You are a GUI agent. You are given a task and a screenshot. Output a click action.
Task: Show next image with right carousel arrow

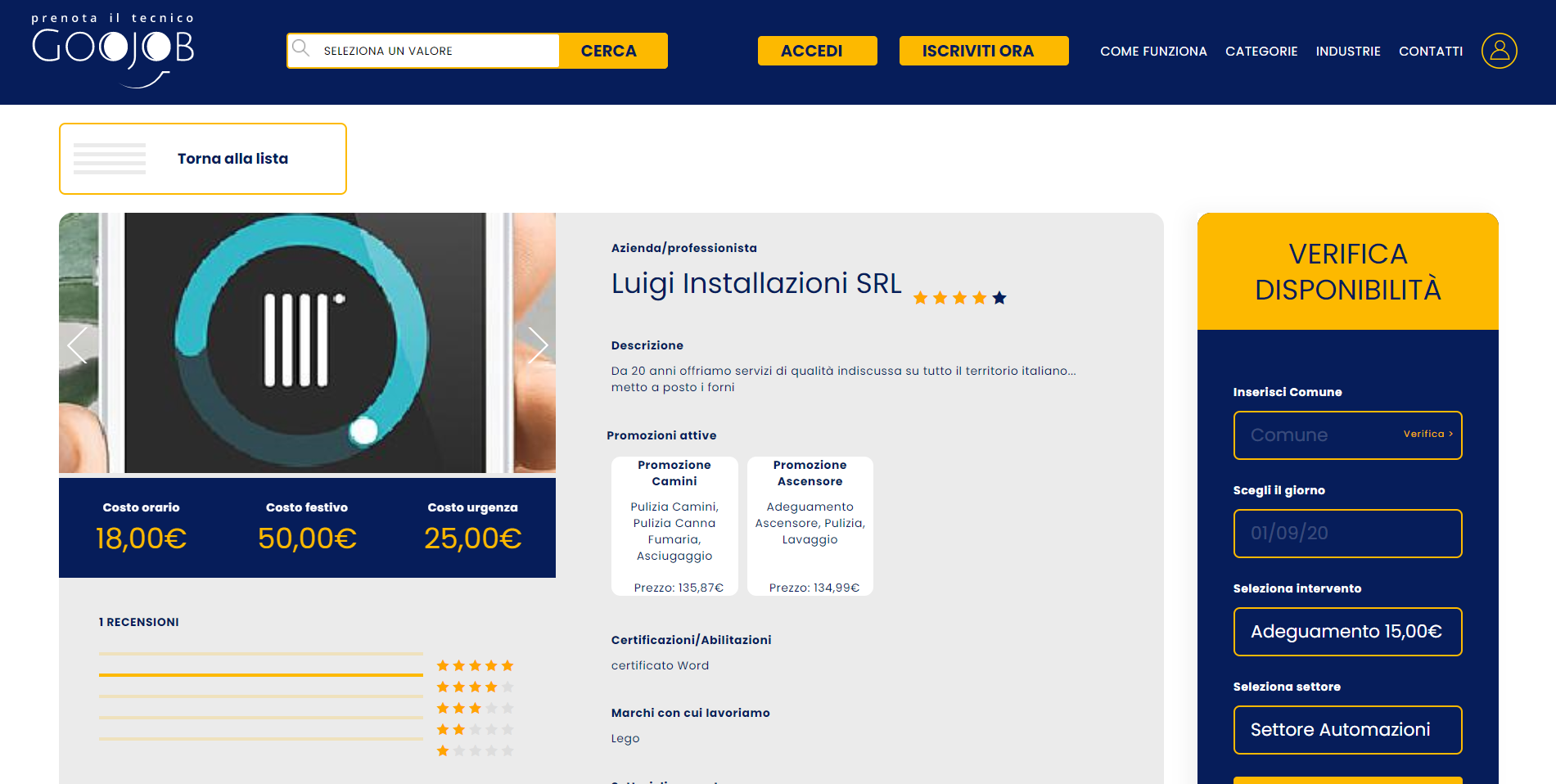click(538, 345)
